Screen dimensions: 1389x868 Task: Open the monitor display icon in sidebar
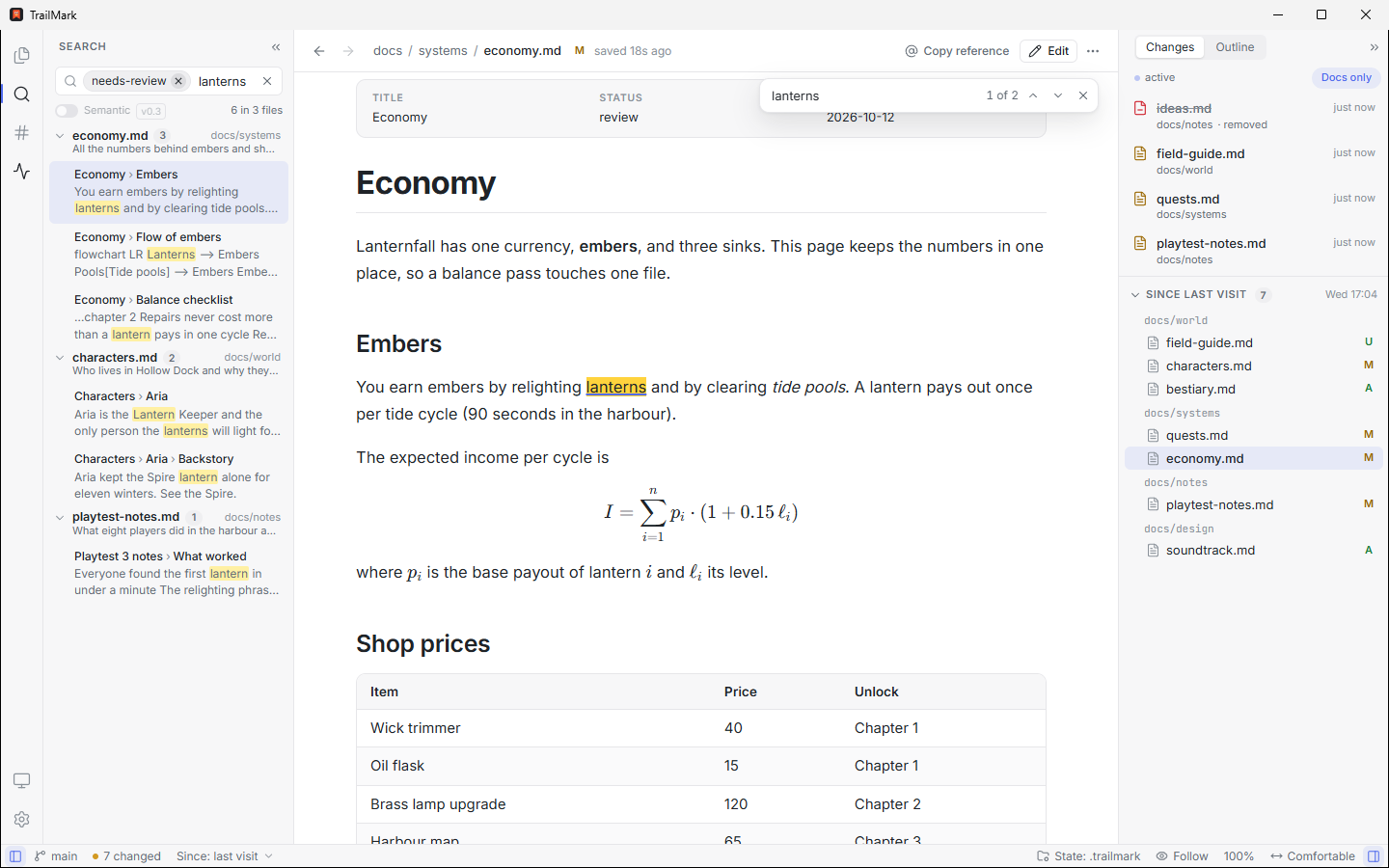pos(21,780)
